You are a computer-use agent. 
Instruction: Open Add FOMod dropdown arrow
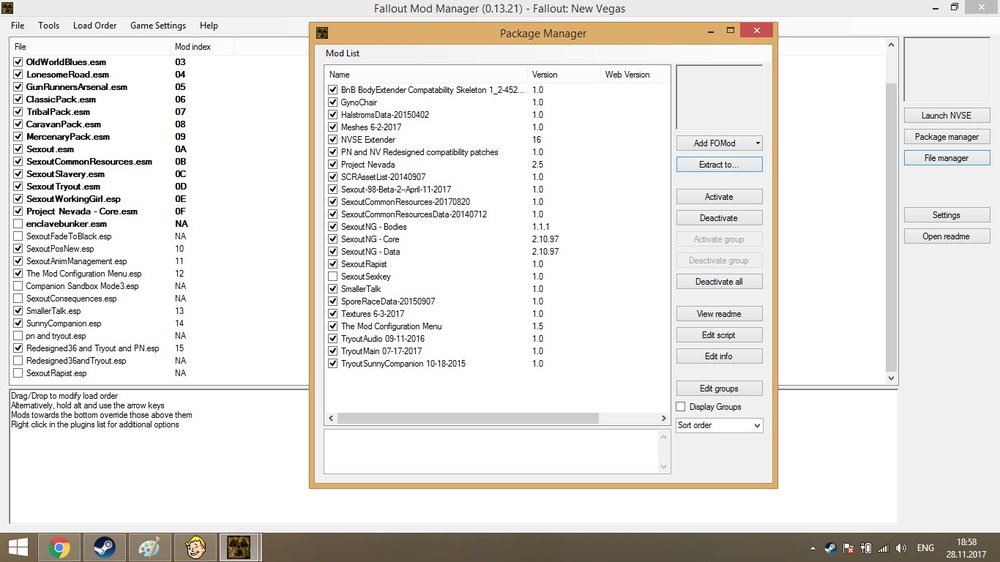tap(757, 143)
